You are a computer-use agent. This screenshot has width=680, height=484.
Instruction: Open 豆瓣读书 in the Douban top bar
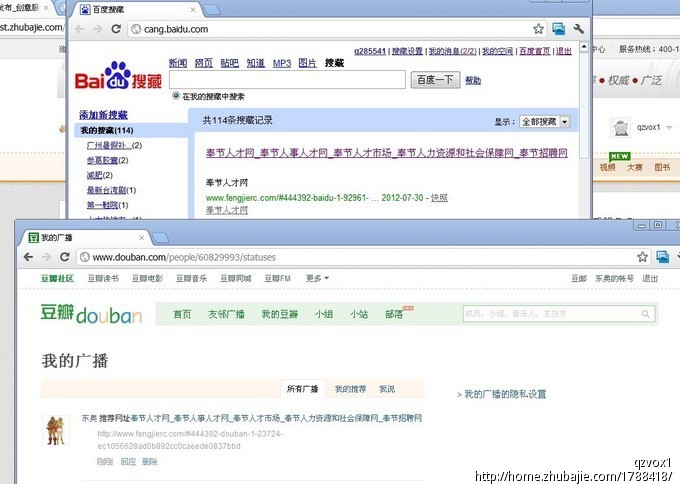pos(103,278)
